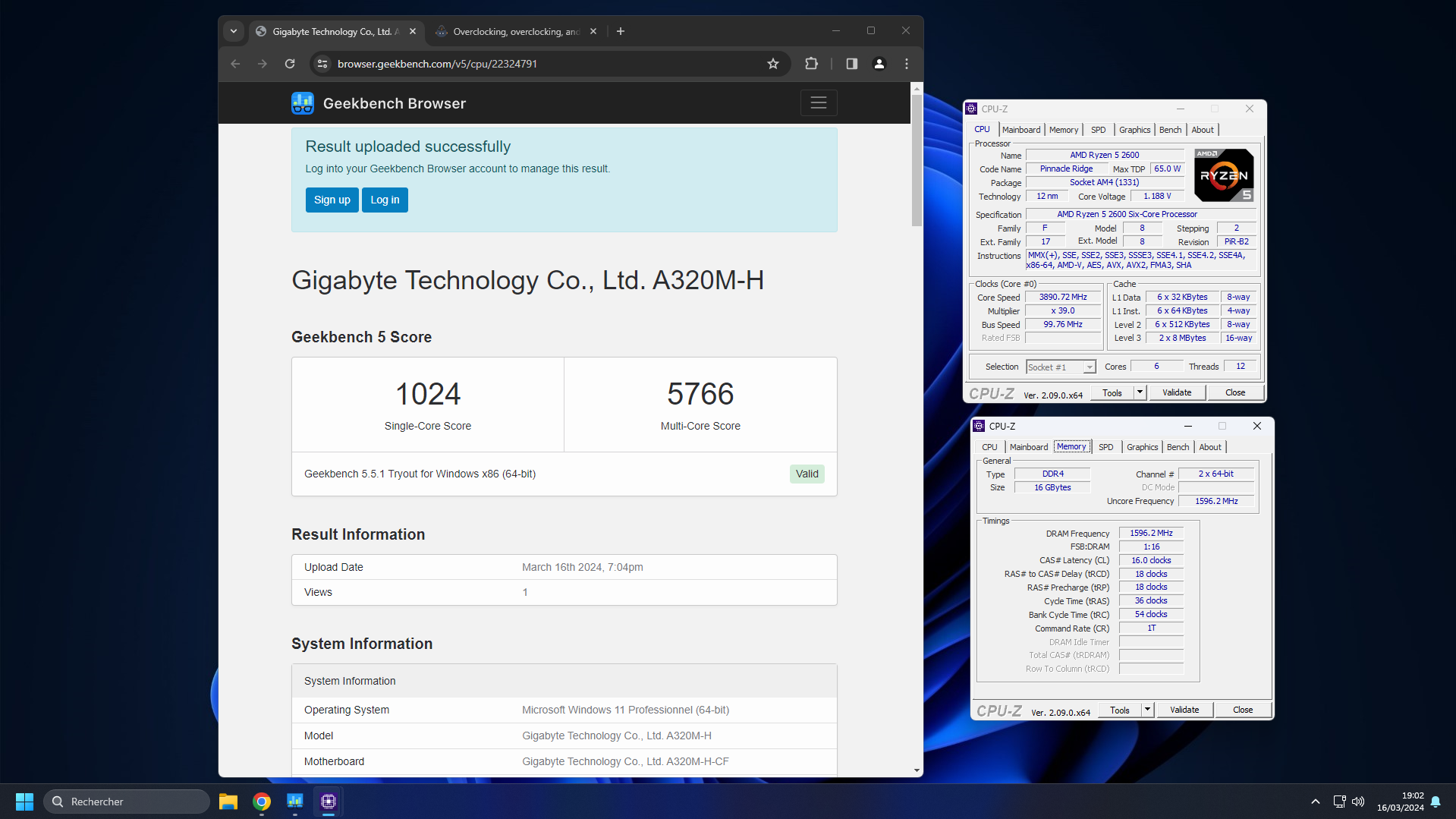Show hidden system tray icons chevron
The image size is (1456, 819).
coord(1316,802)
